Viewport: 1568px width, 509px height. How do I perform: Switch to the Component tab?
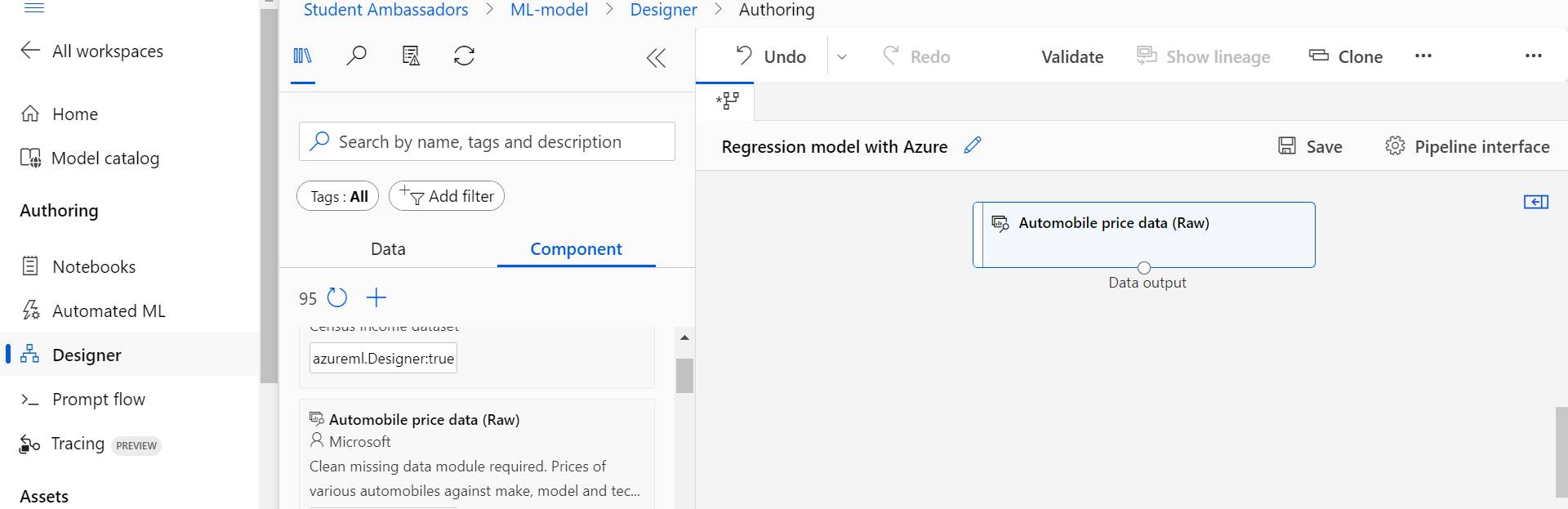[x=576, y=249]
